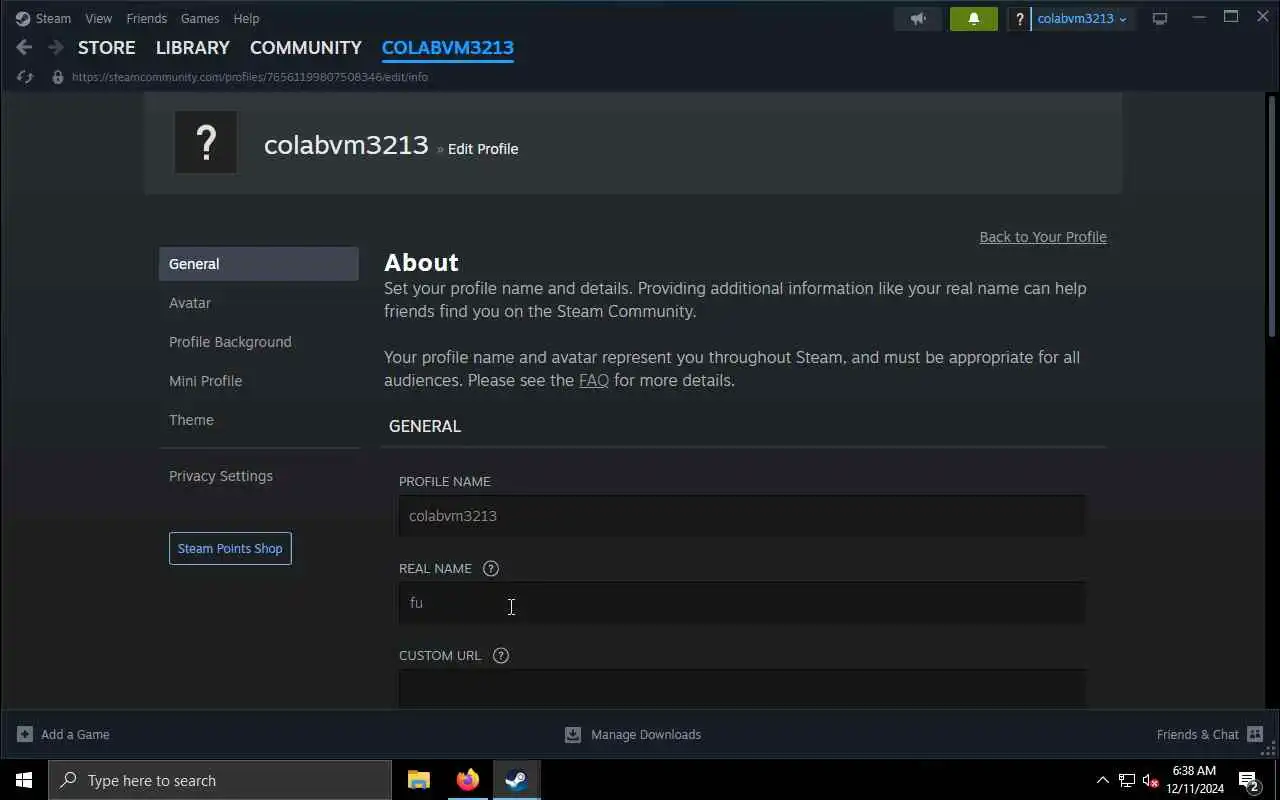
Task: Click the REAL NAME input field
Action: (742, 603)
